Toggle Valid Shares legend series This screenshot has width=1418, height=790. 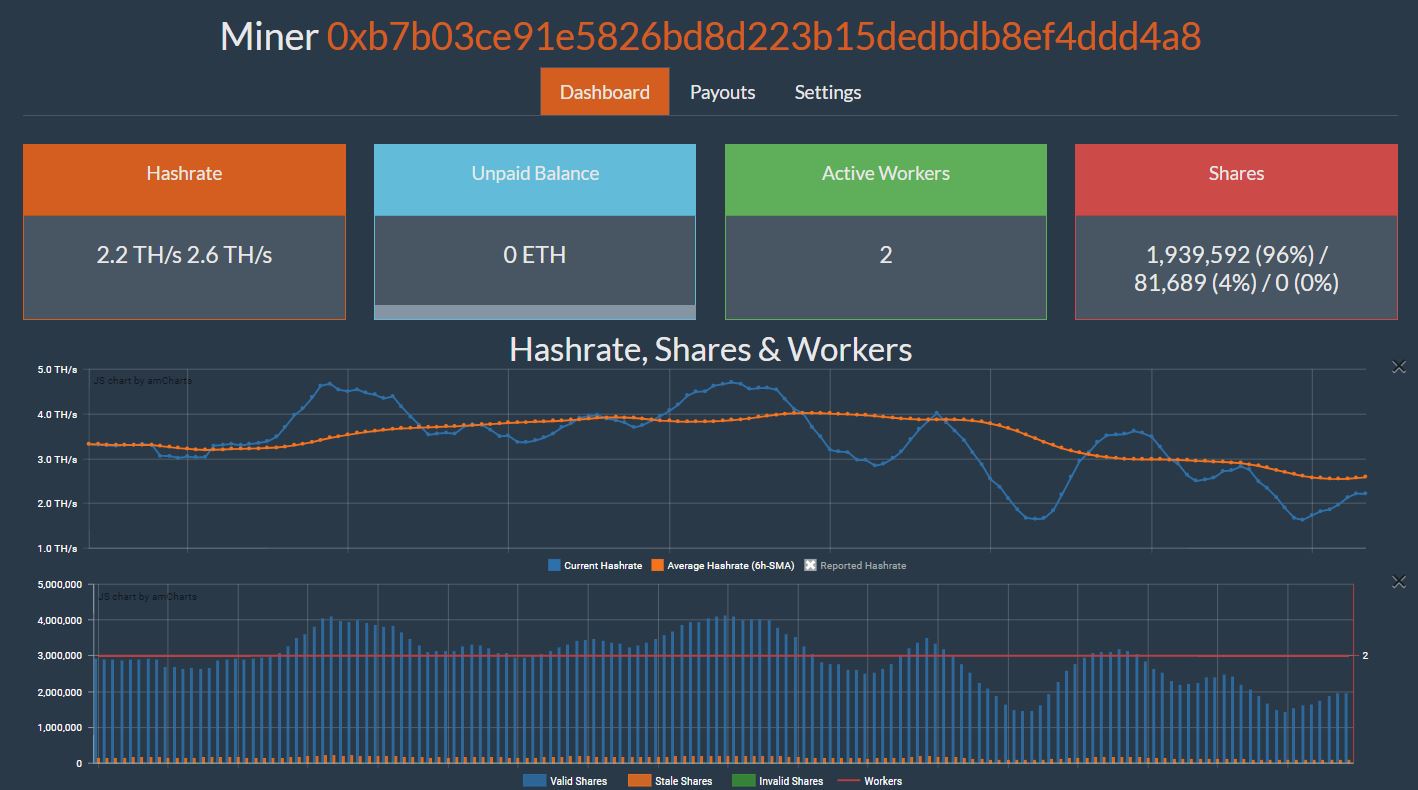(x=565, y=781)
